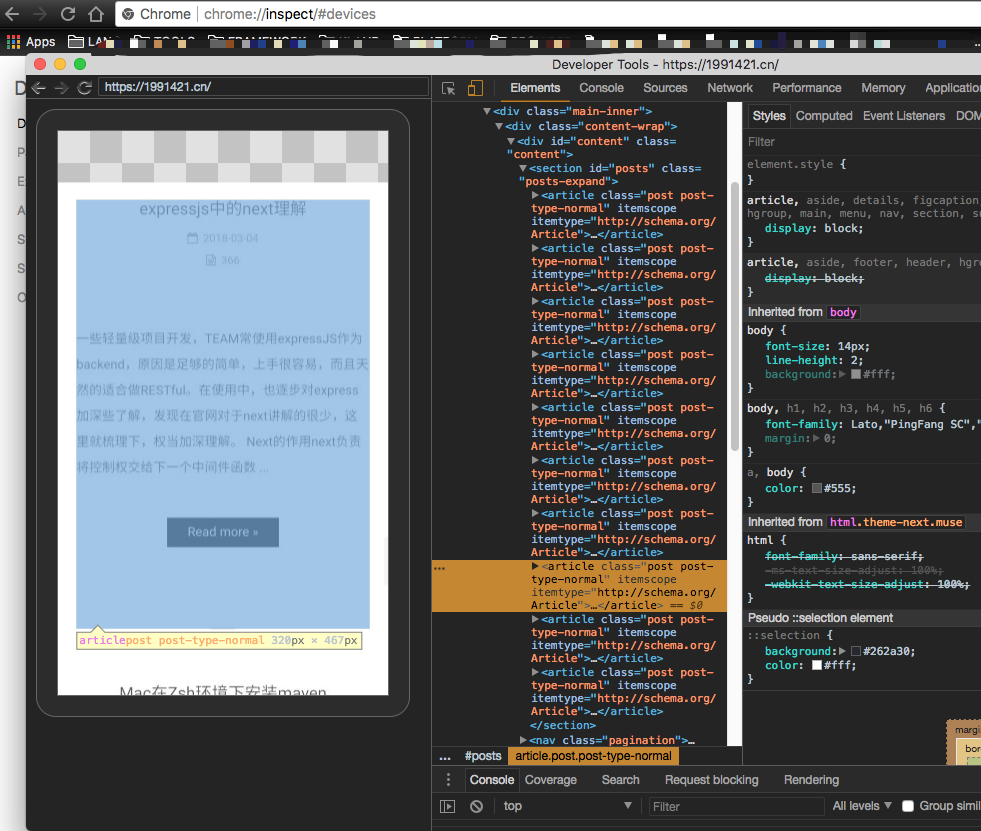Switch to the Elements tab
Image resolution: width=981 pixels, height=831 pixels.
pyautogui.click(x=535, y=88)
